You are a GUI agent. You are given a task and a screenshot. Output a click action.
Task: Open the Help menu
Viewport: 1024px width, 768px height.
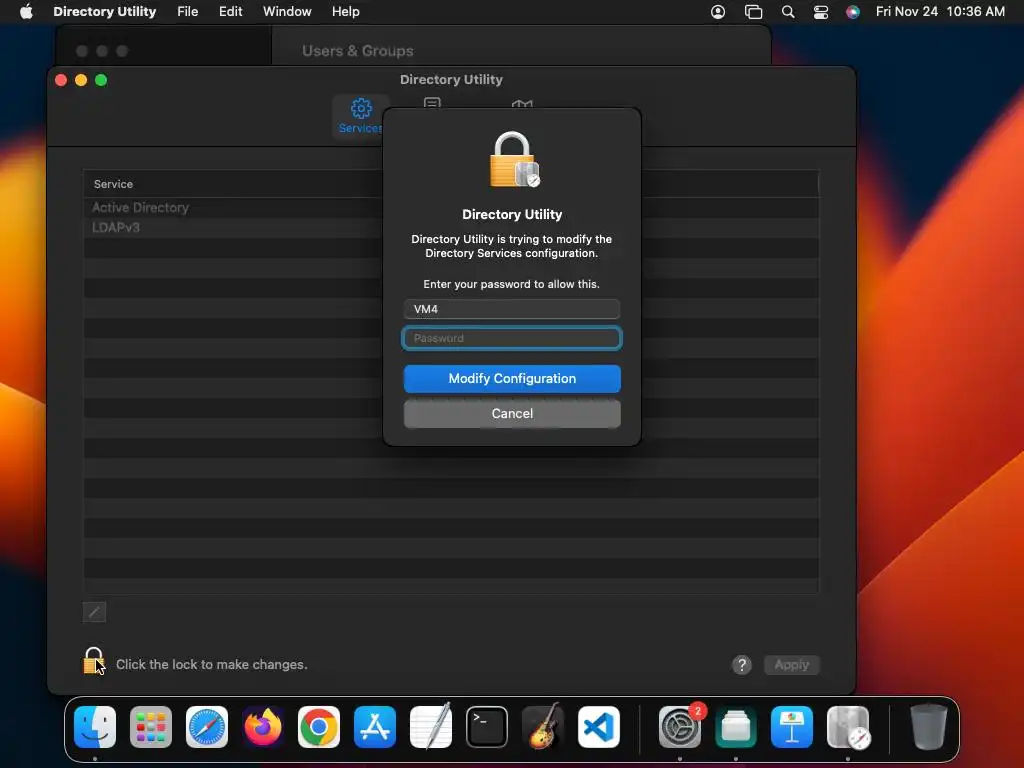point(345,12)
